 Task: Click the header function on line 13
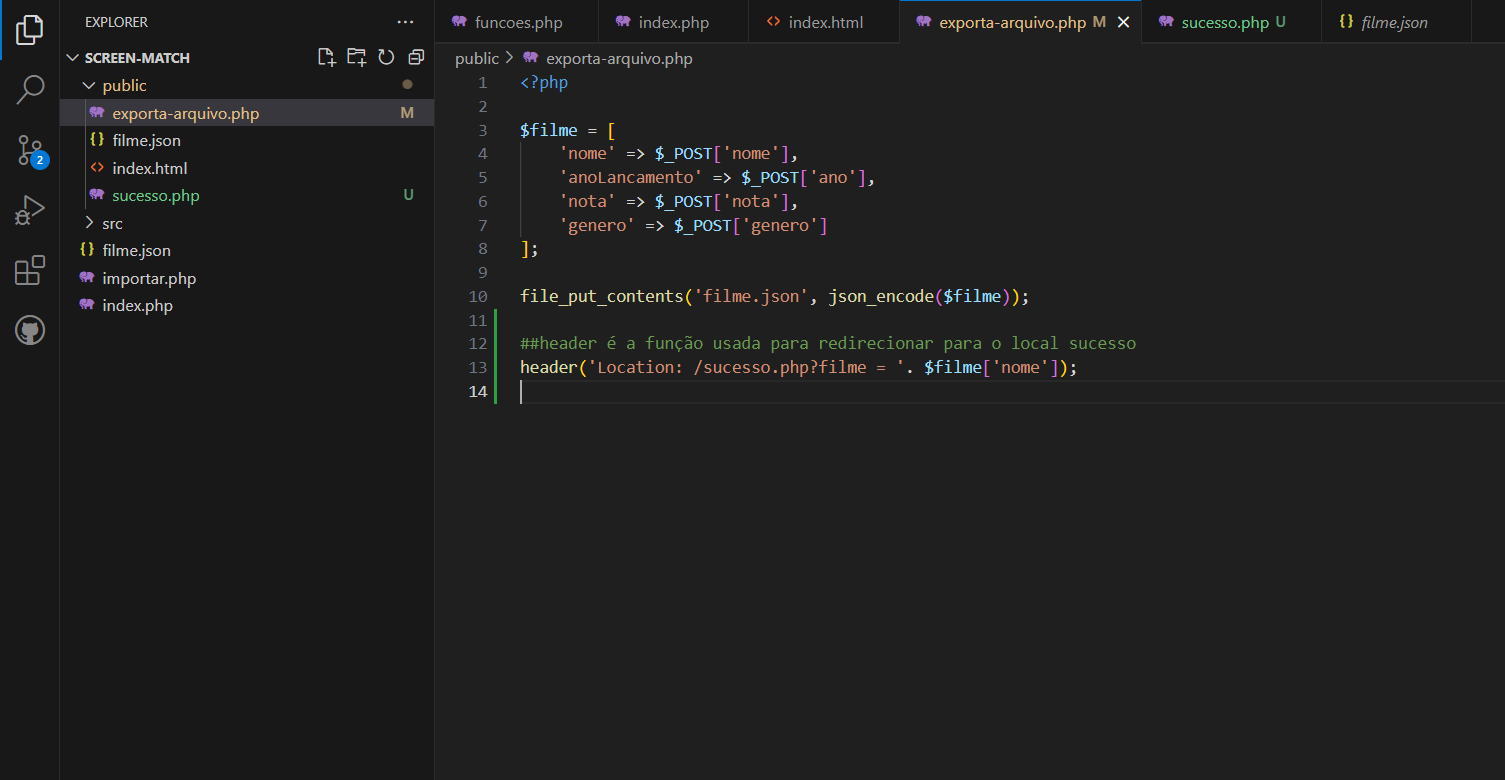tap(549, 367)
